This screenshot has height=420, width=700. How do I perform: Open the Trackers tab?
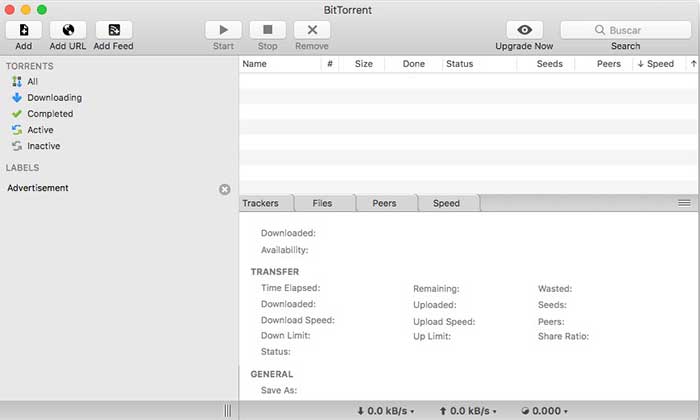coord(266,203)
